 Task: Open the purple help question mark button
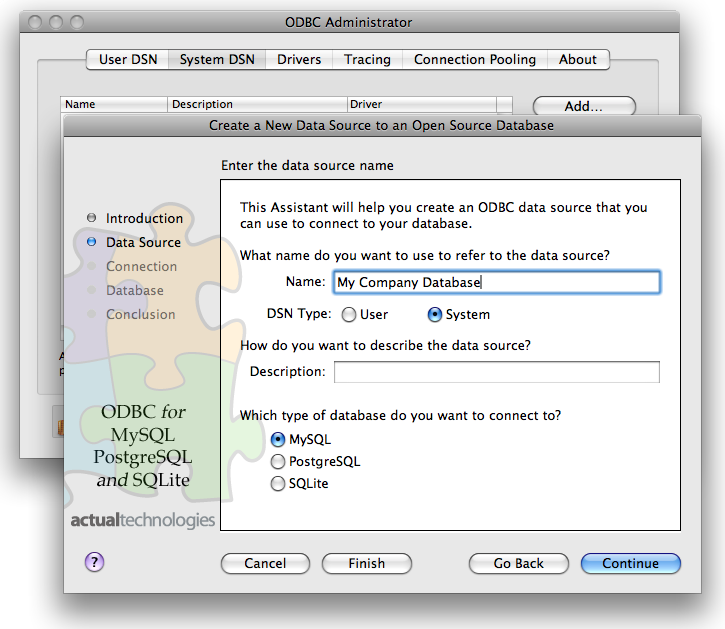(94, 562)
